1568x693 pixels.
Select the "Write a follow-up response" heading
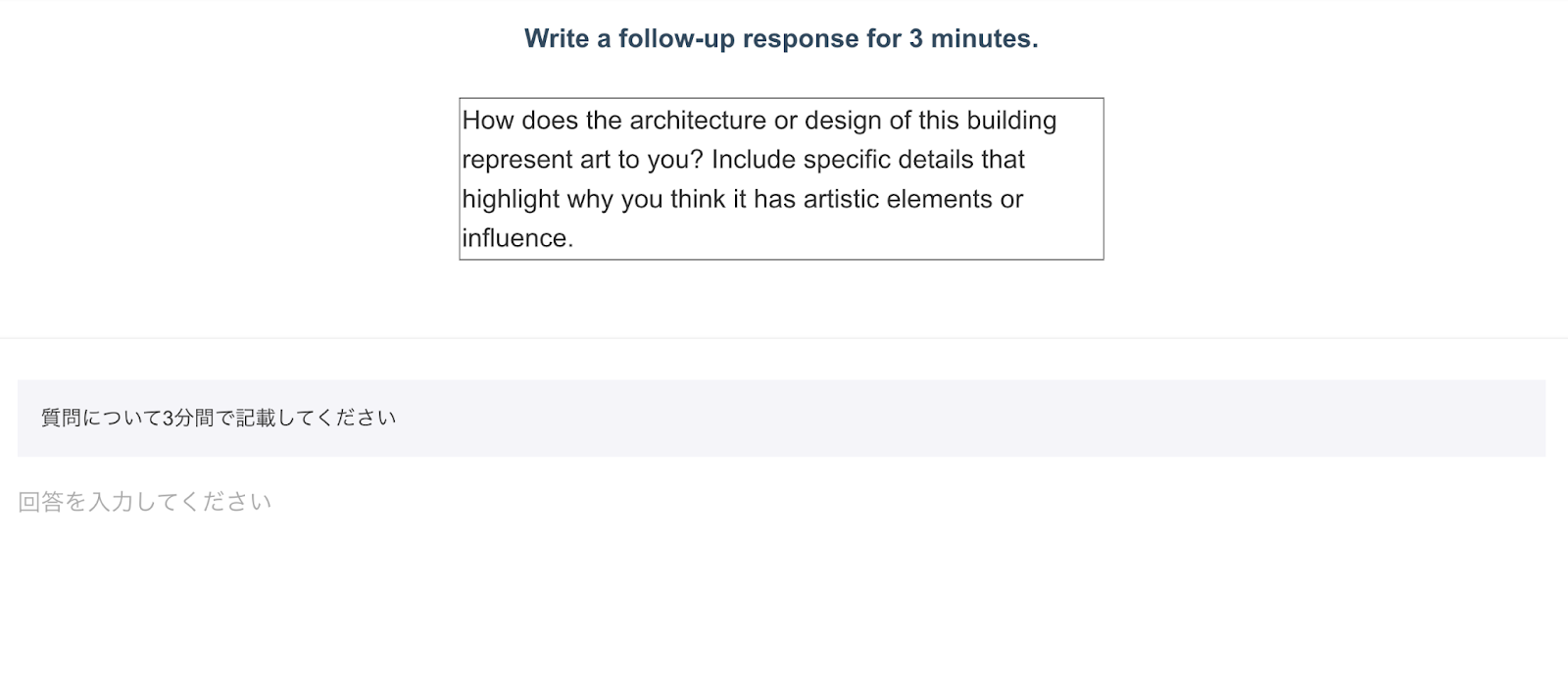[x=781, y=39]
